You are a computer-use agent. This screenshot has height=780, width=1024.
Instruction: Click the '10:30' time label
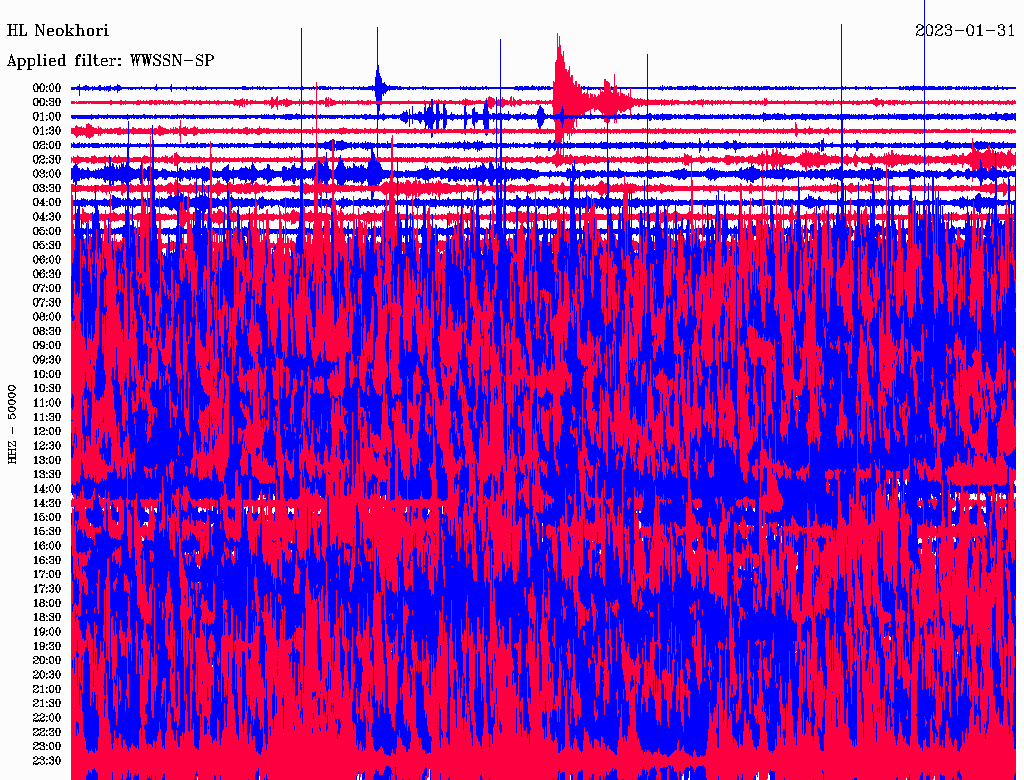47,389
